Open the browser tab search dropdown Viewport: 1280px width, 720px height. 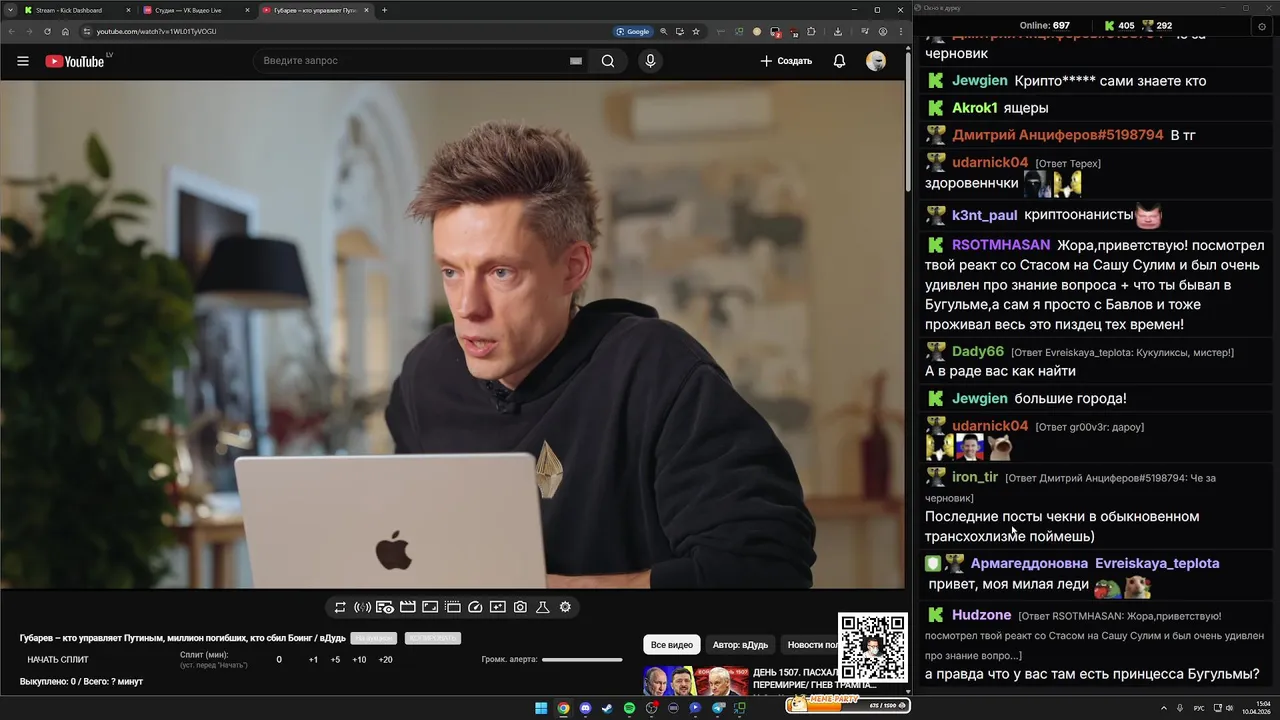pyautogui.click(x=8, y=10)
